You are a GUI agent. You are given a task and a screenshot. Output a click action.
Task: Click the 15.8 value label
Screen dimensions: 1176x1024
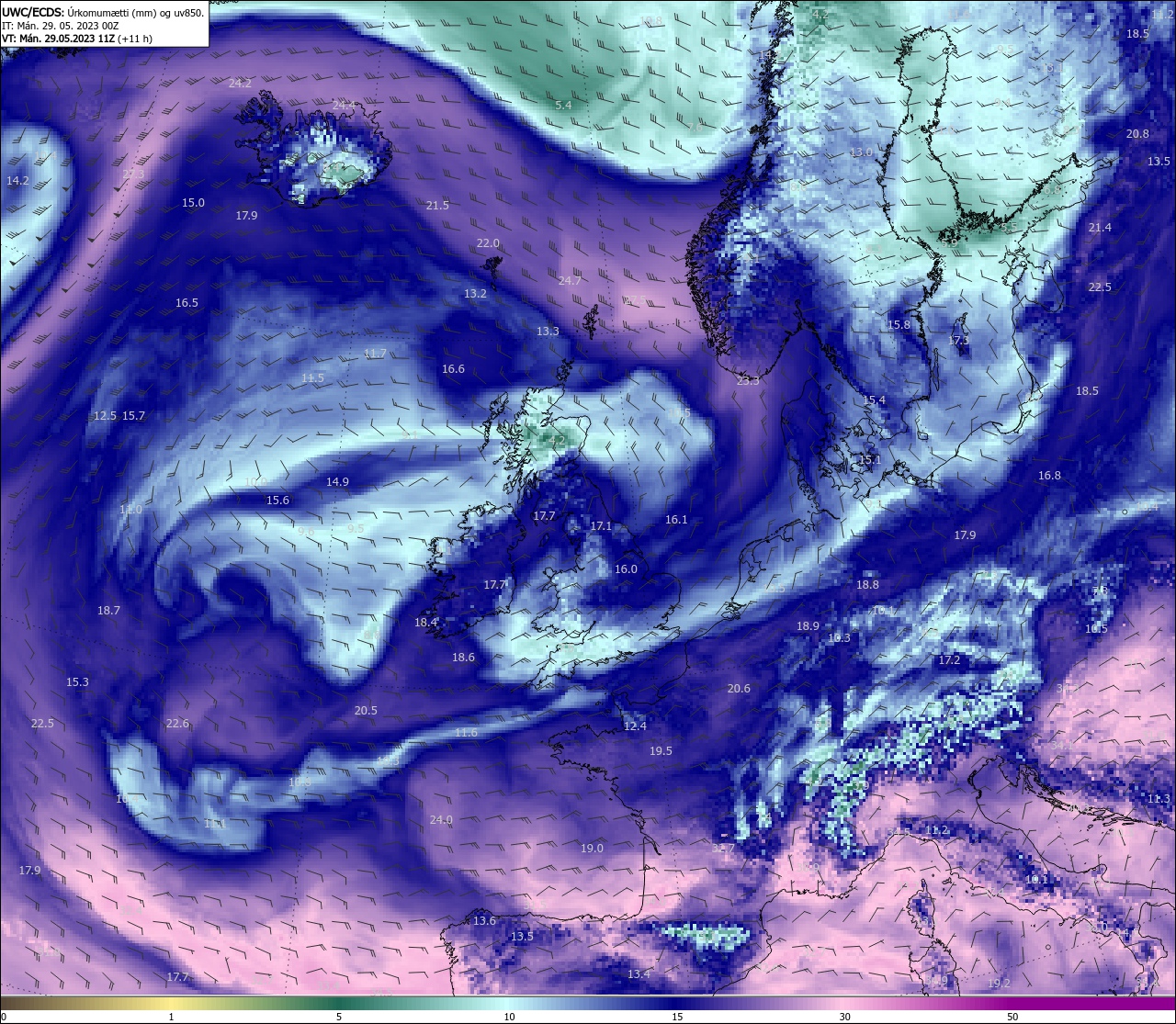899,325
